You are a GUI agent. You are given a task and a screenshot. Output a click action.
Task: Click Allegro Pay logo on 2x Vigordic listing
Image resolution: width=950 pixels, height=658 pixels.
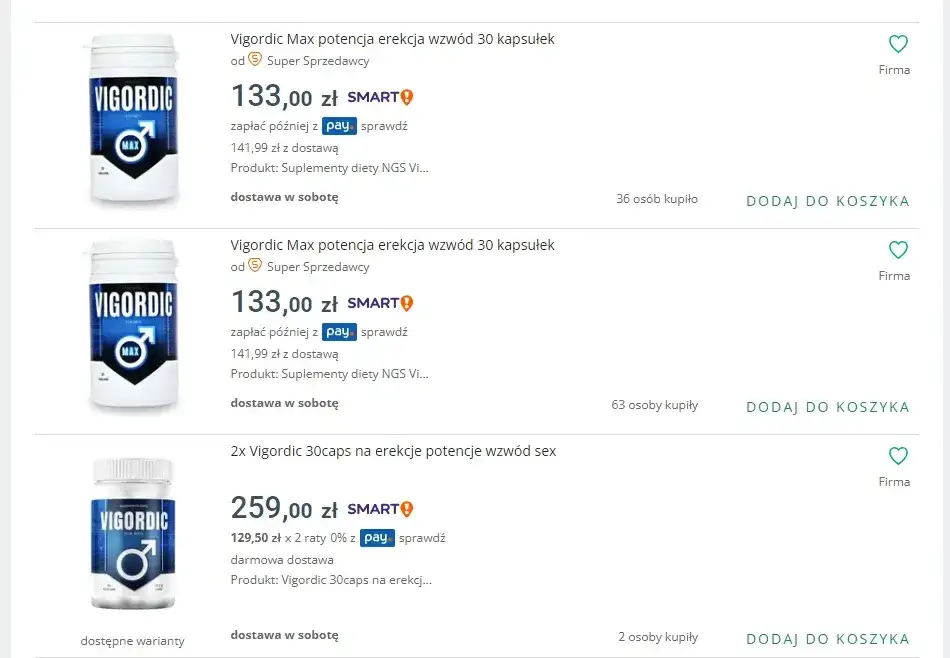click(x=377, y=538)
